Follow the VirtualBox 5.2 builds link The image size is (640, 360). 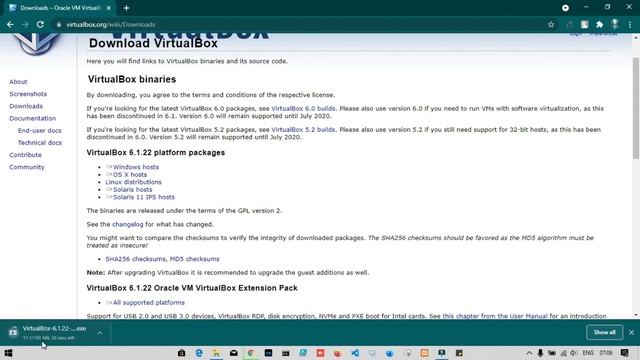pos(303,130)
